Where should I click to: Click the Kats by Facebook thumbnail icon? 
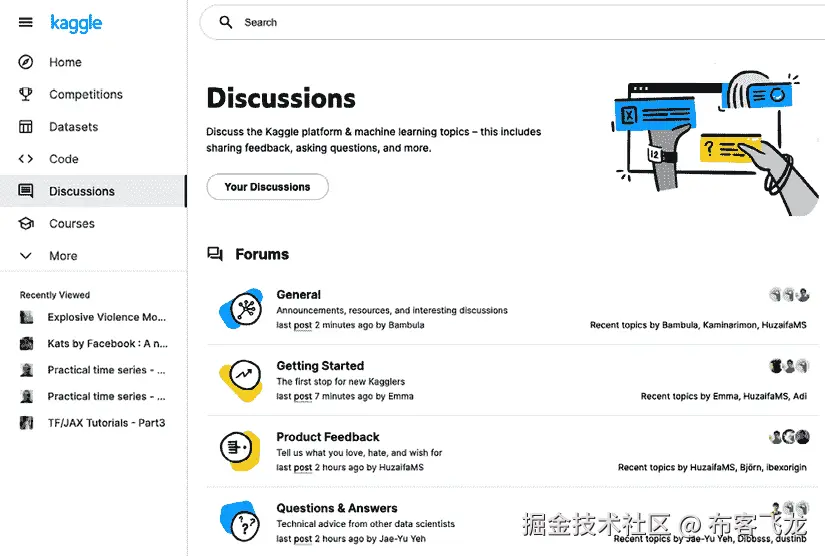pyautogui.click(x=26, y=343)
